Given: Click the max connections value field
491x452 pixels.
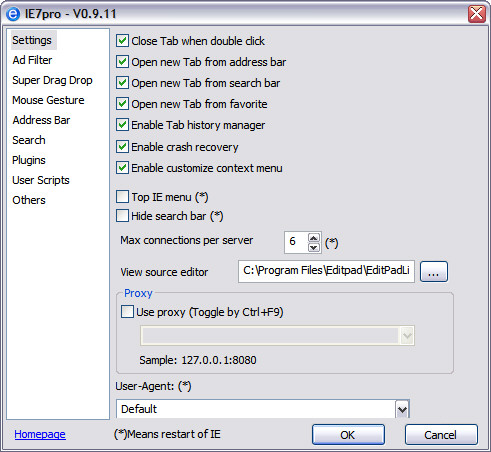Looking at the screenshot, I should point(296,242).
